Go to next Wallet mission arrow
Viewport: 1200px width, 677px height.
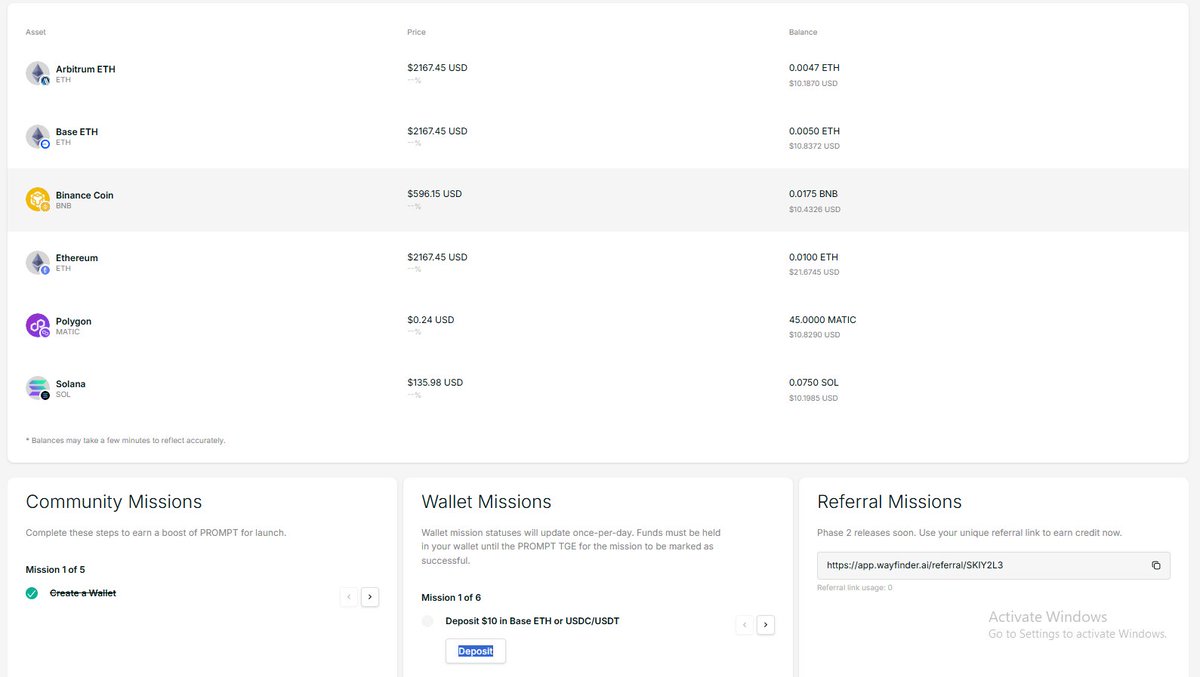click(765, 625)
